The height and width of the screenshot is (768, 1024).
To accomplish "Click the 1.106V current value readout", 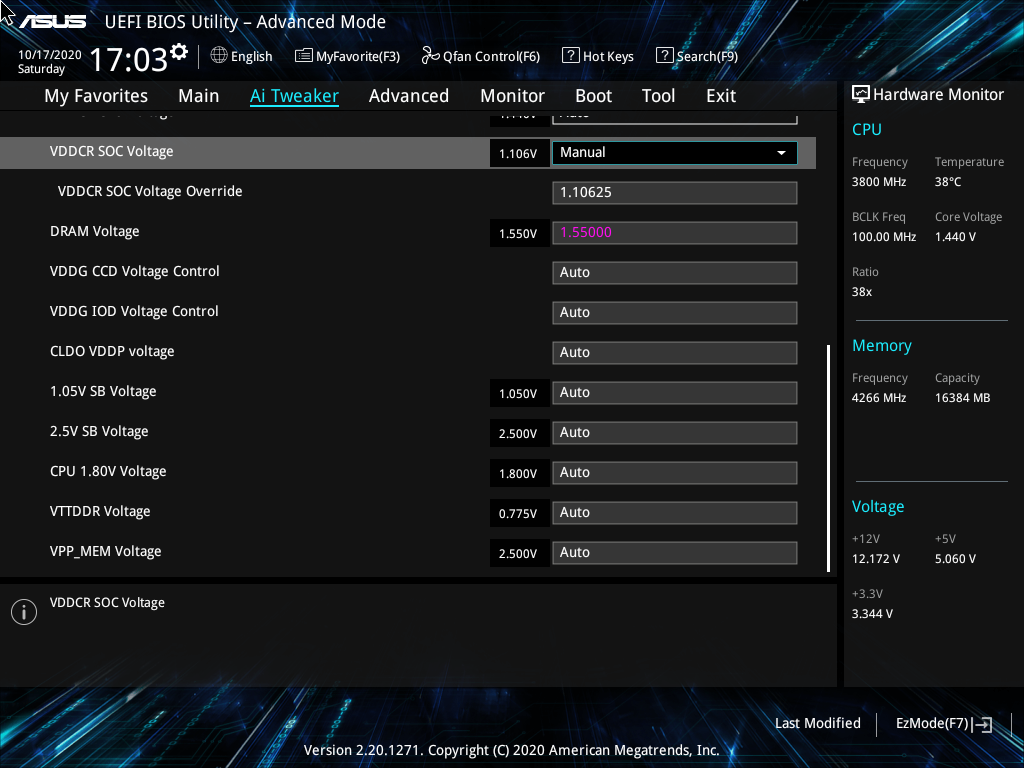I will click(519, 153).
